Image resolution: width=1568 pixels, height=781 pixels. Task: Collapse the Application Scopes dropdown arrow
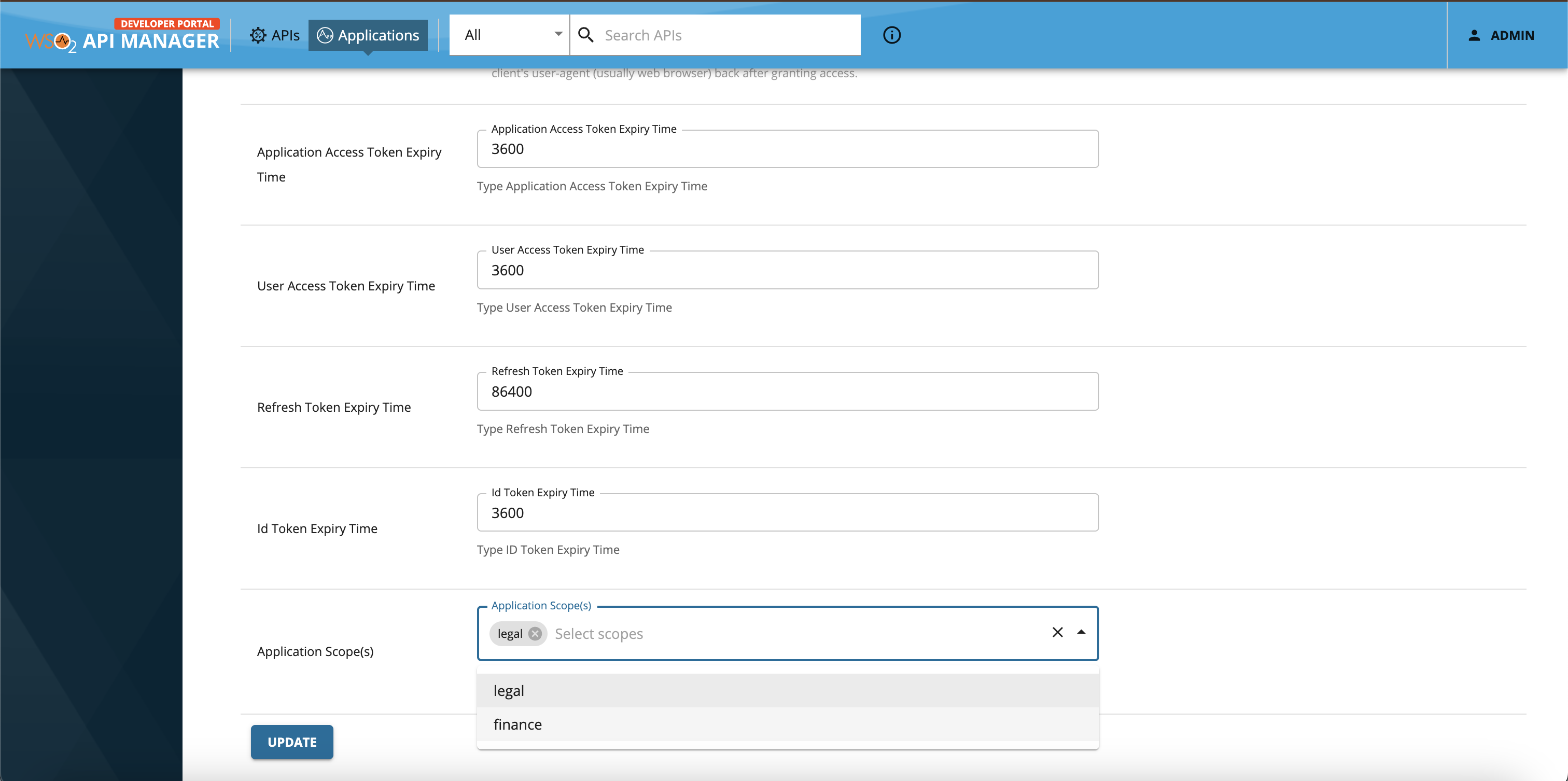coord(1081,633)
